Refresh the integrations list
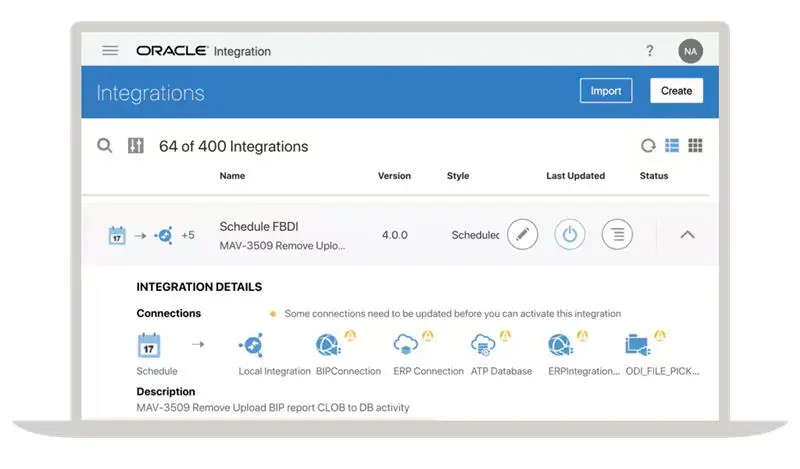800x469 pixels. click(648, 146)
